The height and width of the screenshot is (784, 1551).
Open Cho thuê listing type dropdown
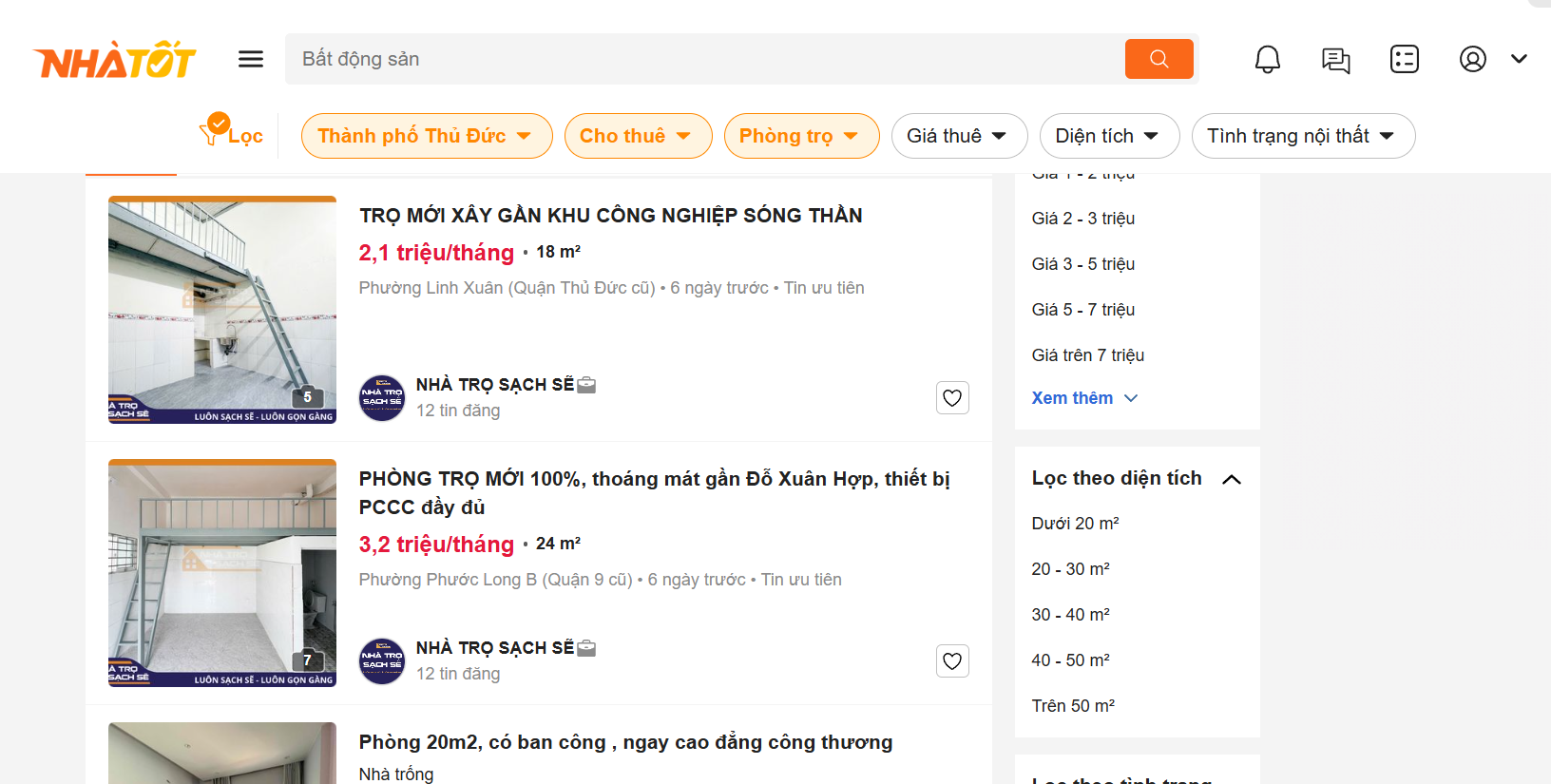click(639, 136)
